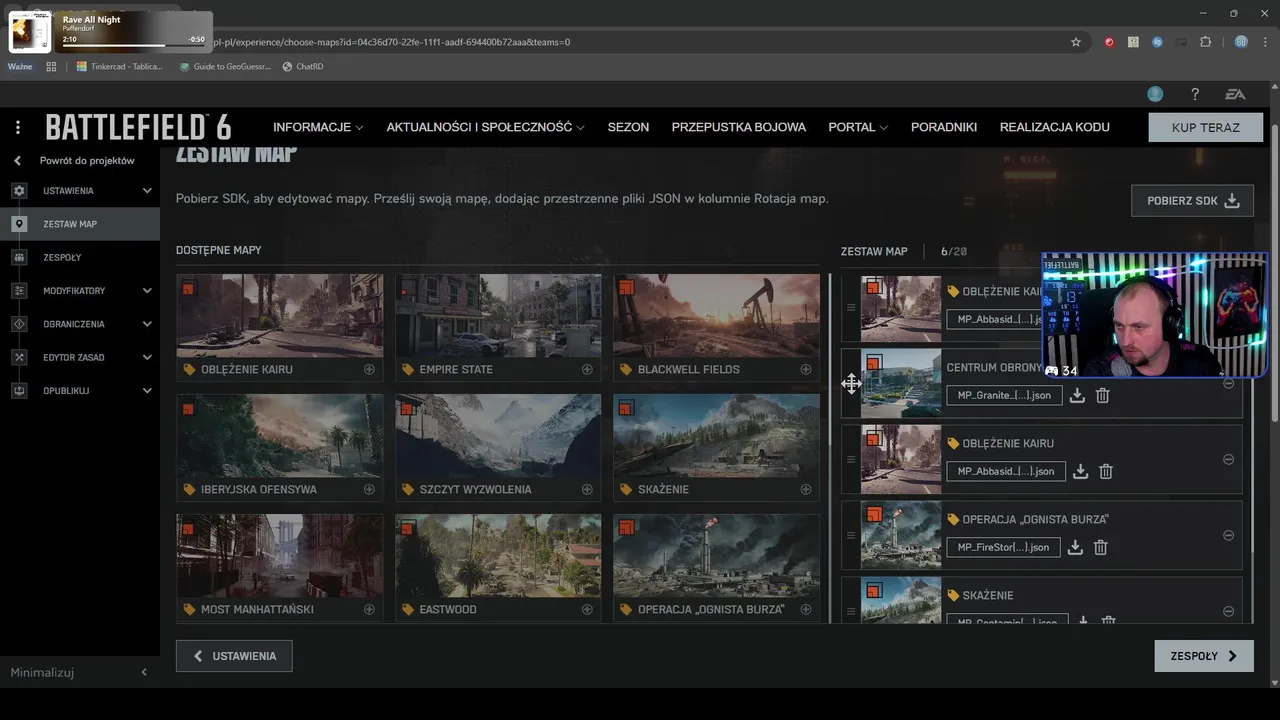Remove second Oblężenie Kairu from rotation

1228,459
